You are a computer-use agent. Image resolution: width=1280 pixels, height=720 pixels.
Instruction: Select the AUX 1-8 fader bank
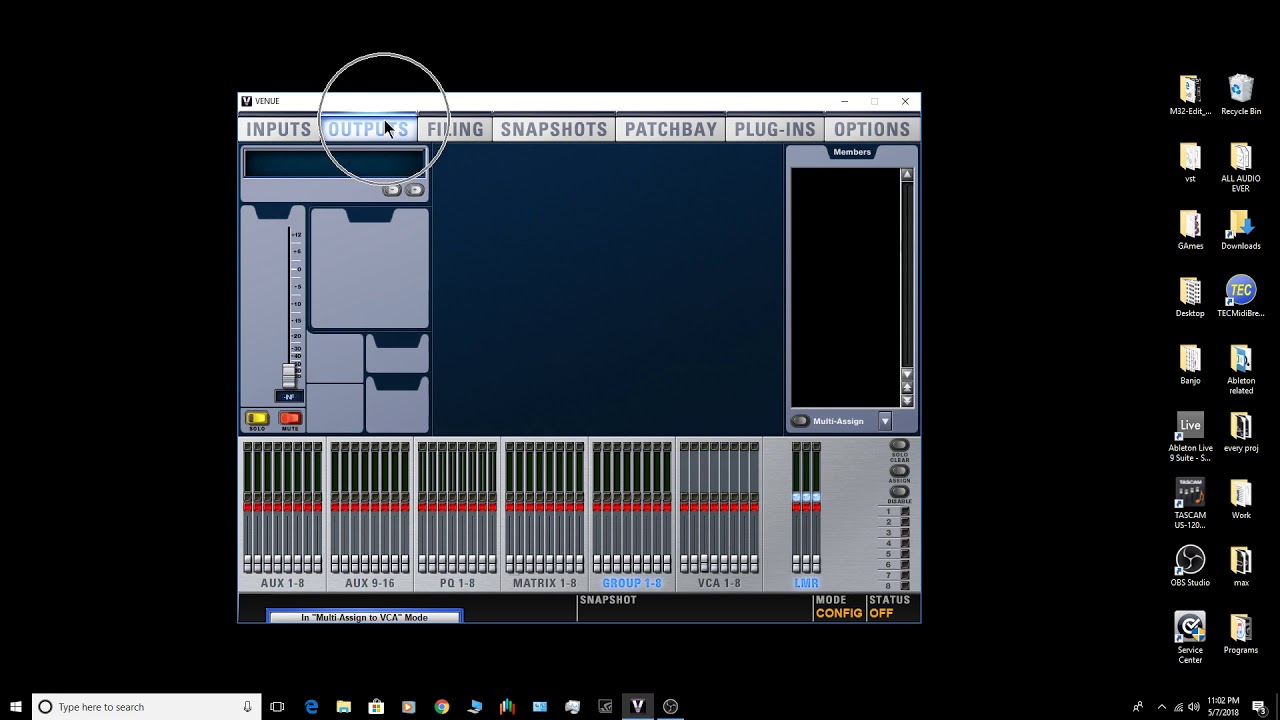click(282, 583)
